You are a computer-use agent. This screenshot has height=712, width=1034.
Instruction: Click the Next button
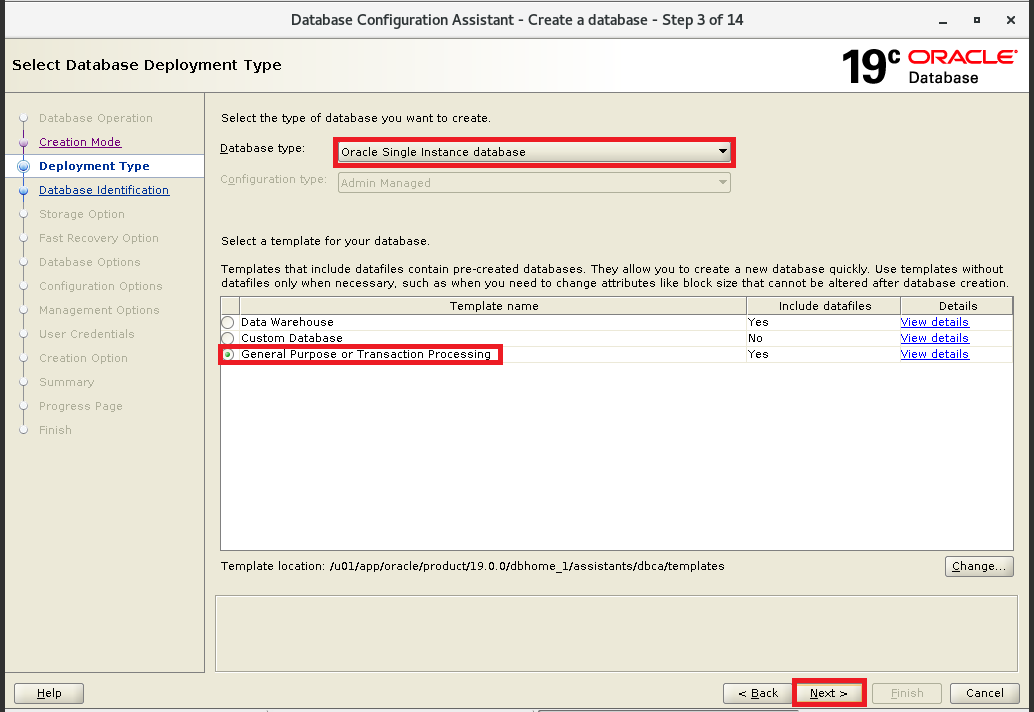click(828, 693)
